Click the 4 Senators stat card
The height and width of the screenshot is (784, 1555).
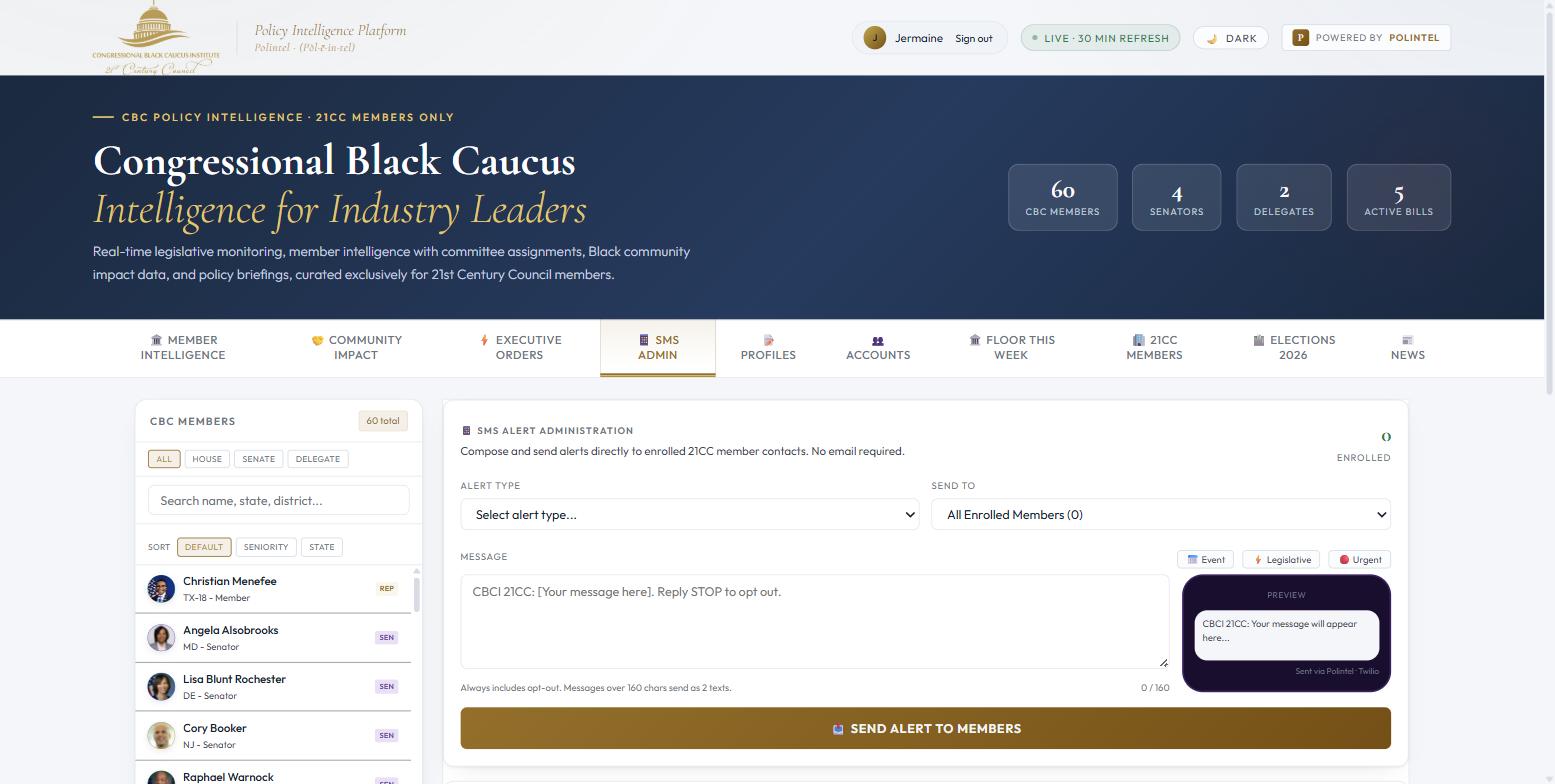click(x=1176, y=197)
